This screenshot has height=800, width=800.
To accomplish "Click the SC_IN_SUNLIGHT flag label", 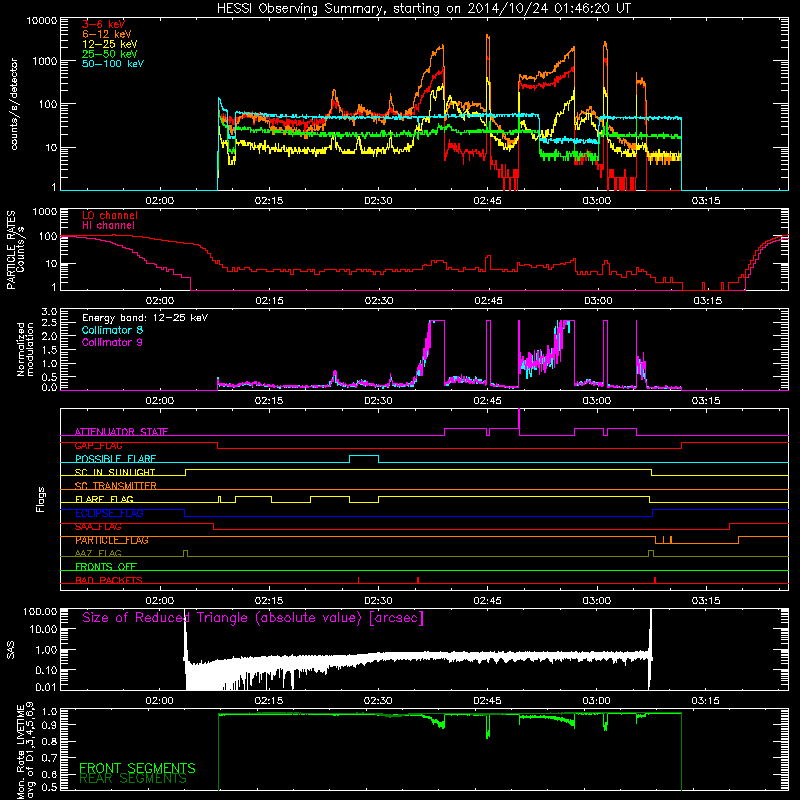I will pos(115,472).
